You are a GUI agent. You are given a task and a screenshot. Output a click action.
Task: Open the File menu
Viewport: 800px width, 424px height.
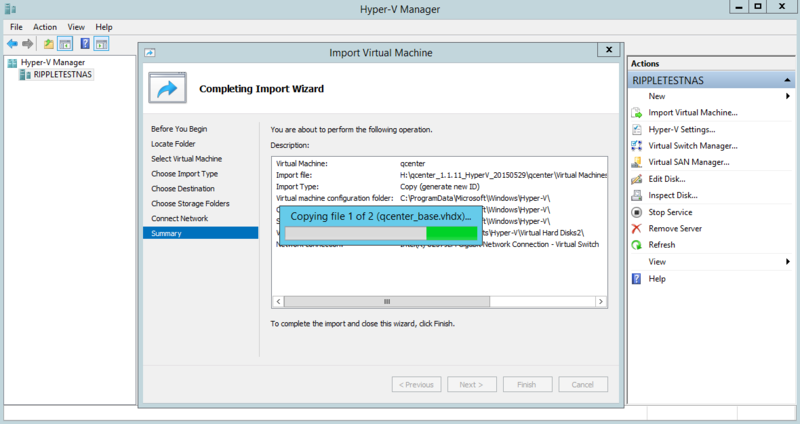coord(16,27)
